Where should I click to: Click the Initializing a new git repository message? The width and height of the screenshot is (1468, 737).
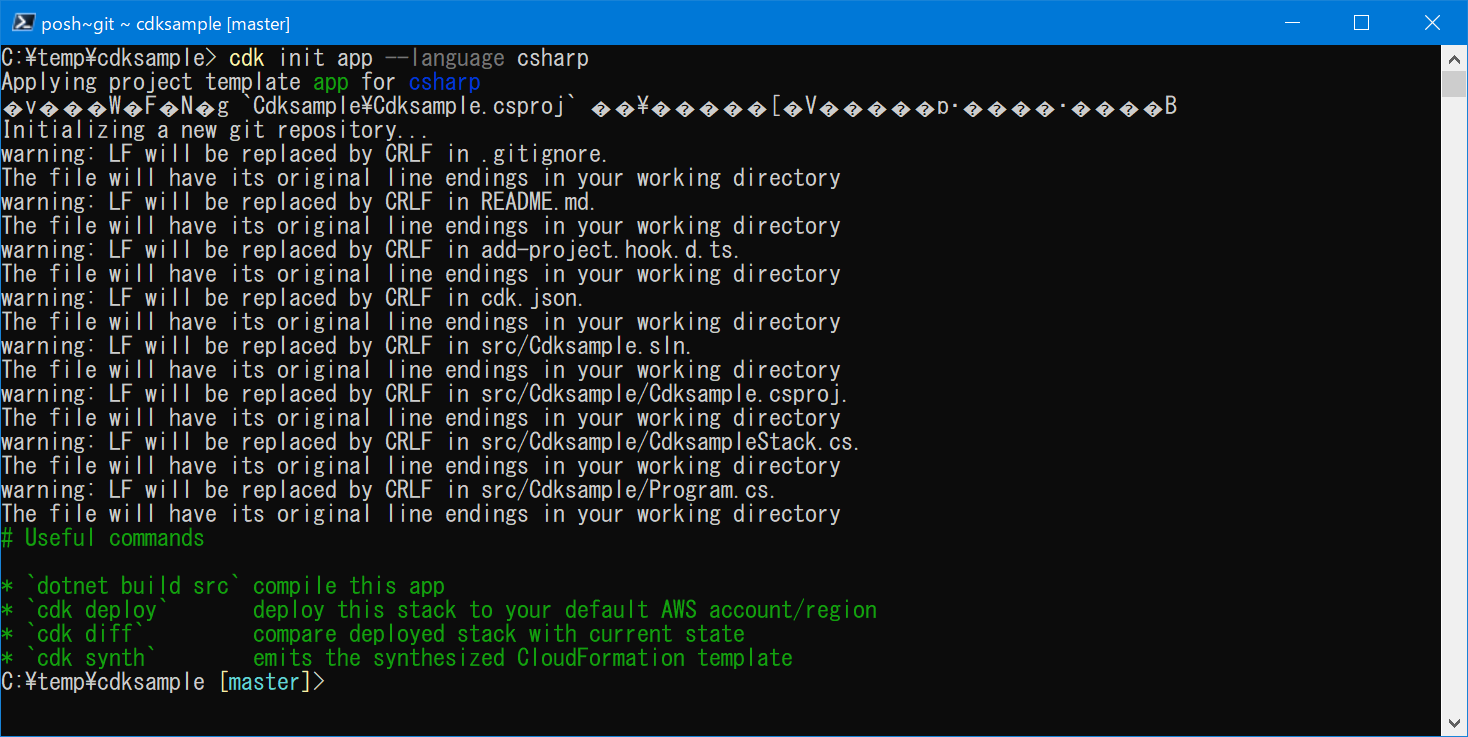(210, 129)
